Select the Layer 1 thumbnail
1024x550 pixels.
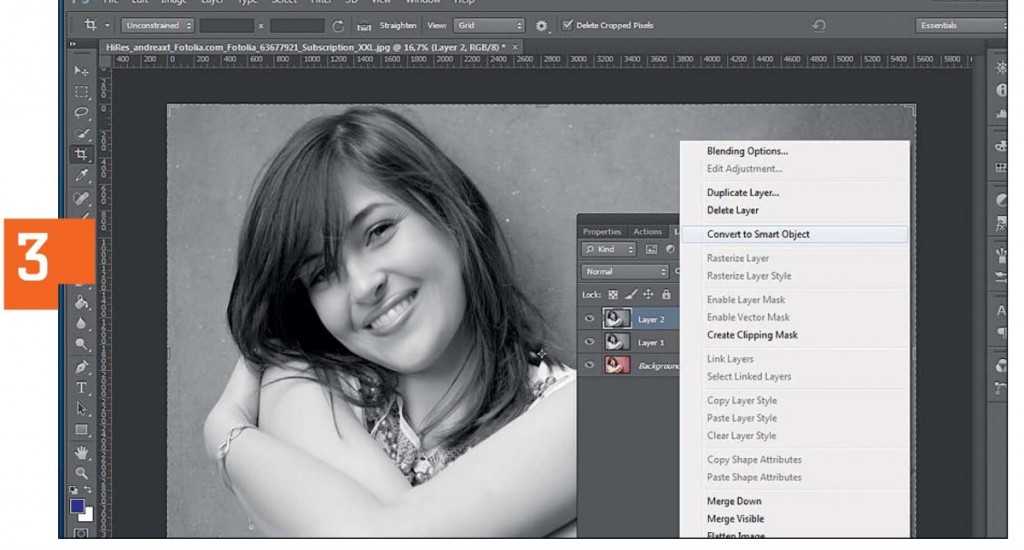tap(617, 343)
